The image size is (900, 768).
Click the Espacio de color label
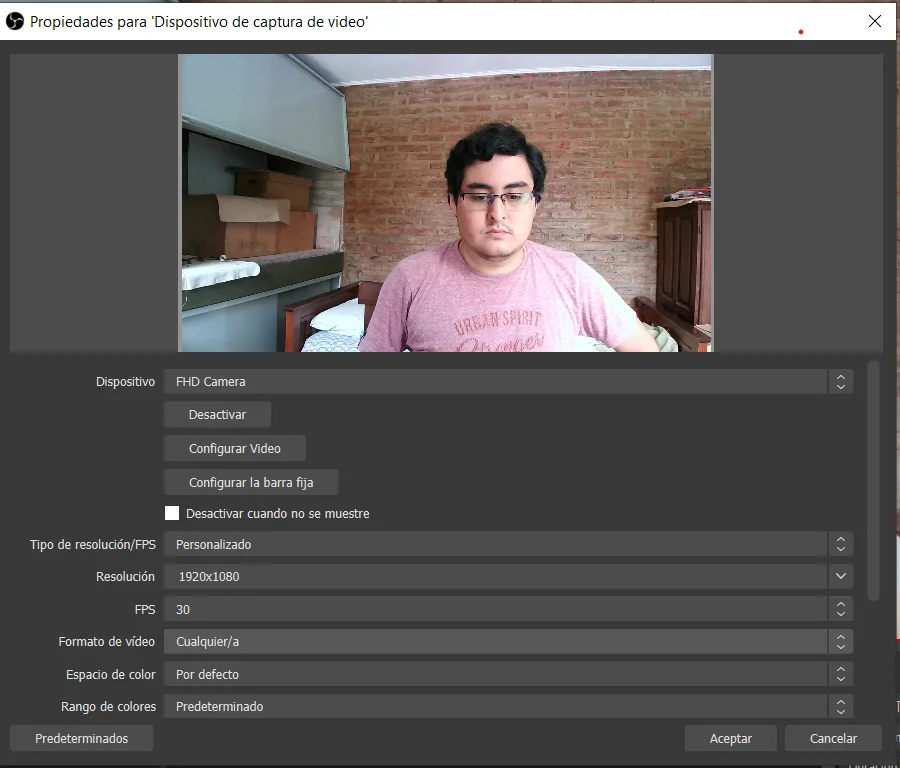110,674
